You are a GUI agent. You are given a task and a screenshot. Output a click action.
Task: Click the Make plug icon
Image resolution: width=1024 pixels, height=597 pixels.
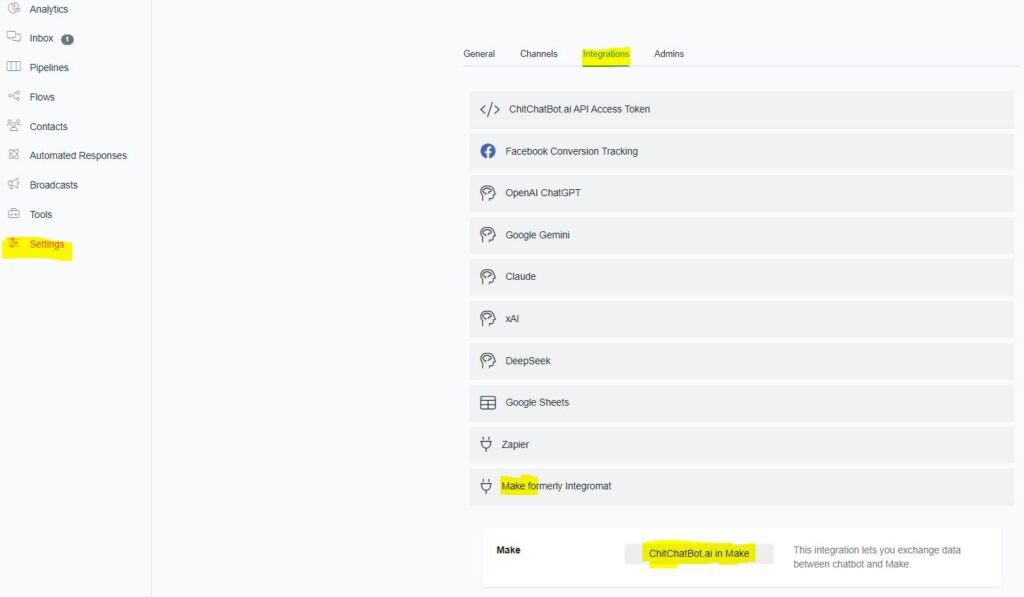tap(486, 486)
